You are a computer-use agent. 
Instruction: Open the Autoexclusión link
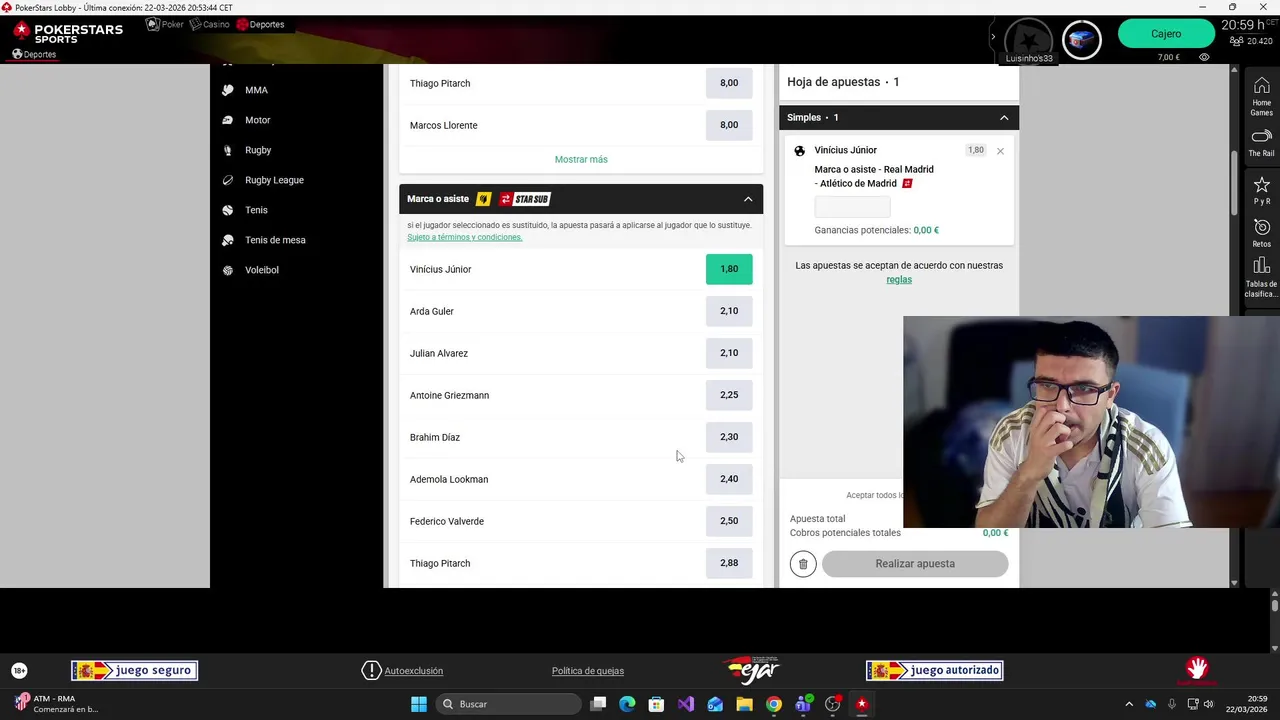[x=413, y=670]
